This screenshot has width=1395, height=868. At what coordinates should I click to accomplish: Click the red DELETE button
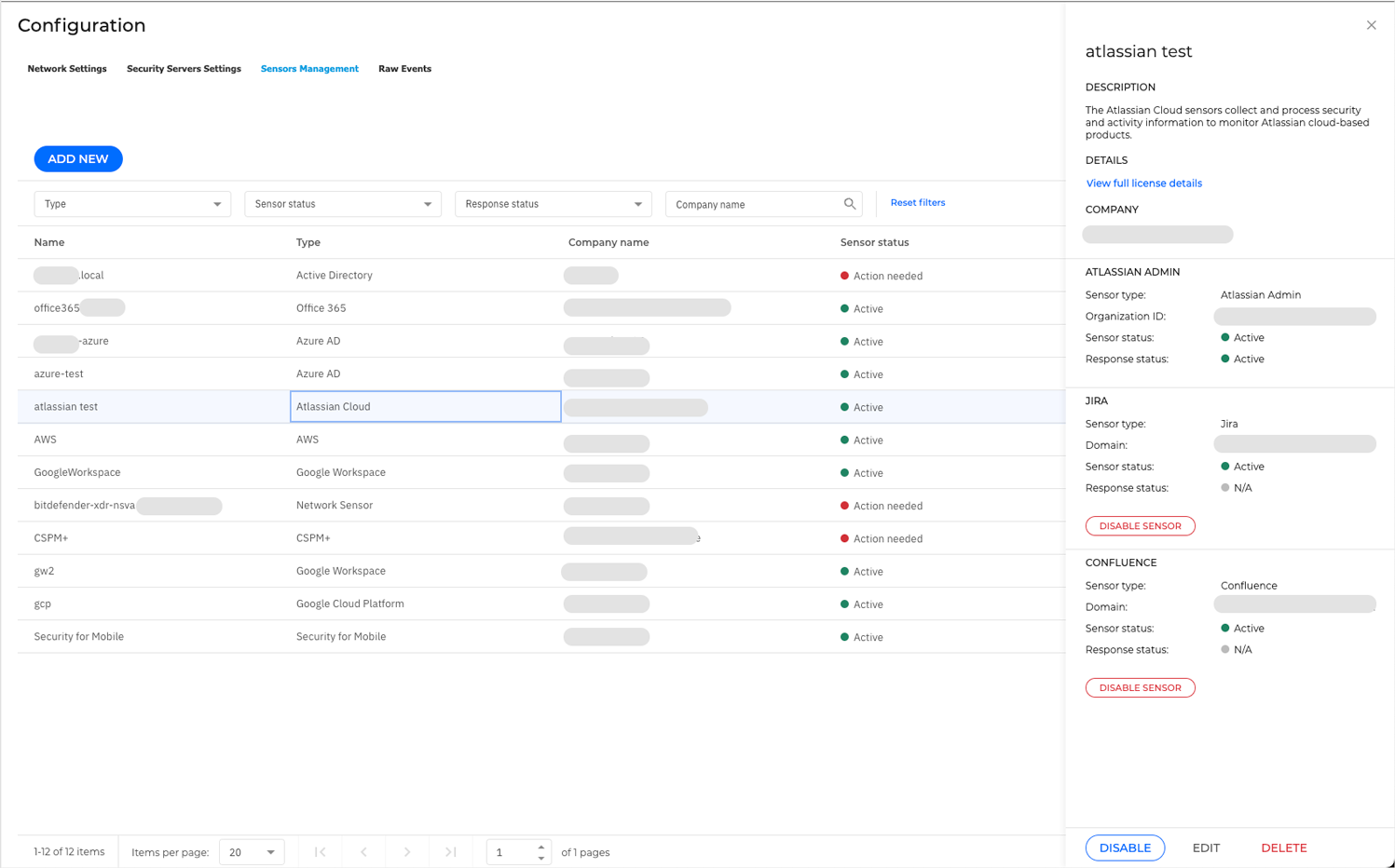pyautogui.click(x=1283, y=848)
